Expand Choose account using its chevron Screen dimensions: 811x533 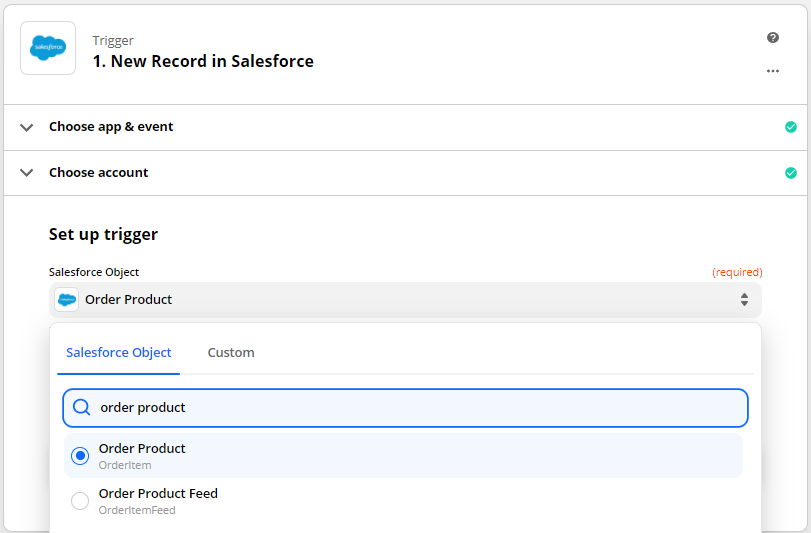27,173
